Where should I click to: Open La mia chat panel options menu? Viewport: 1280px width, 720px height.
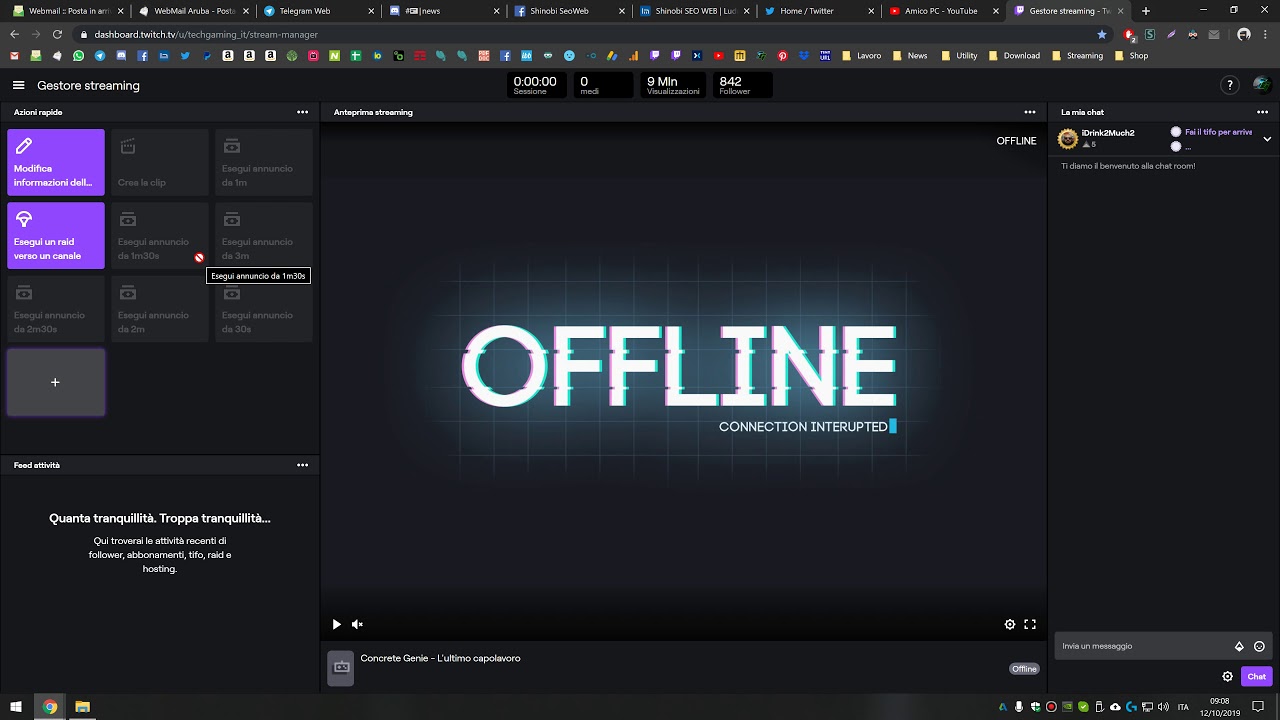pyautogui.click(x=1263, y=112)
